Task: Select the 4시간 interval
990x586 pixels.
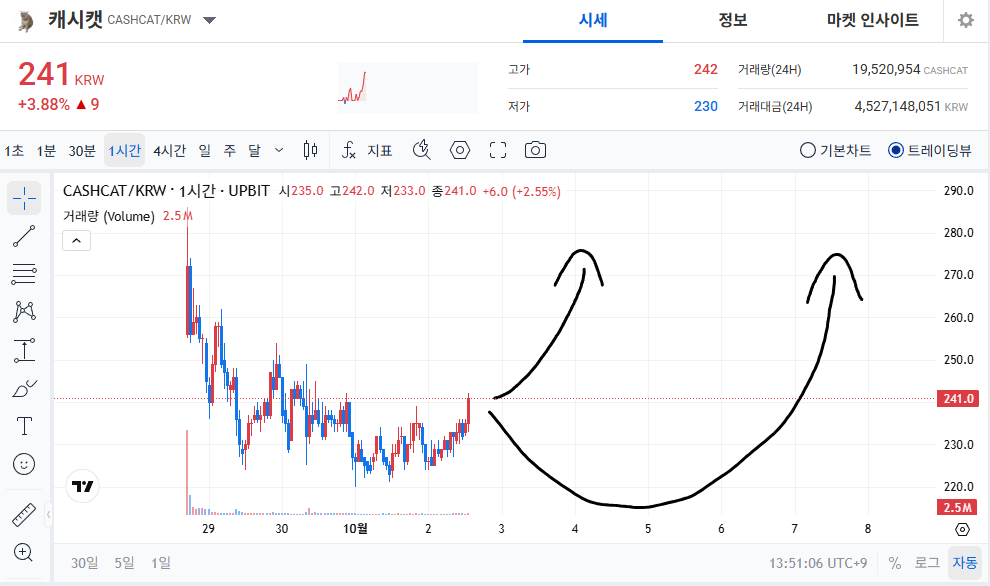Action: click(169, 150)
